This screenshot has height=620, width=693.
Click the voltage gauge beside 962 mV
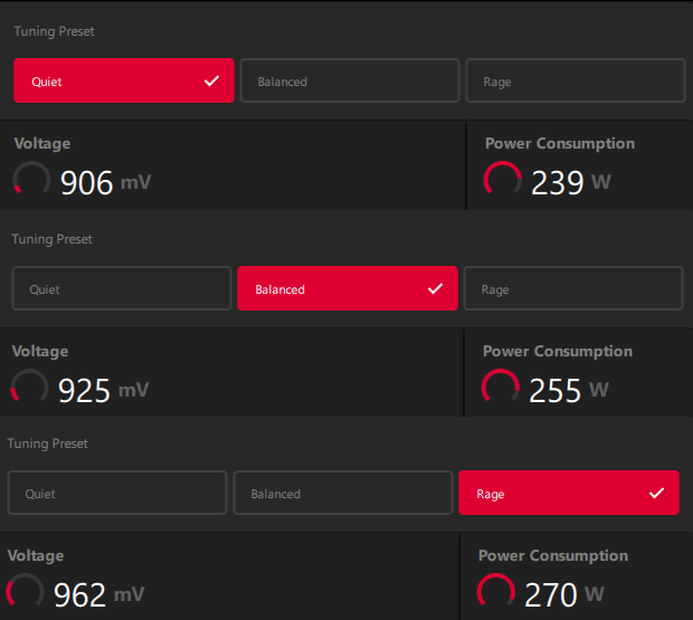(x=25, y=592)
